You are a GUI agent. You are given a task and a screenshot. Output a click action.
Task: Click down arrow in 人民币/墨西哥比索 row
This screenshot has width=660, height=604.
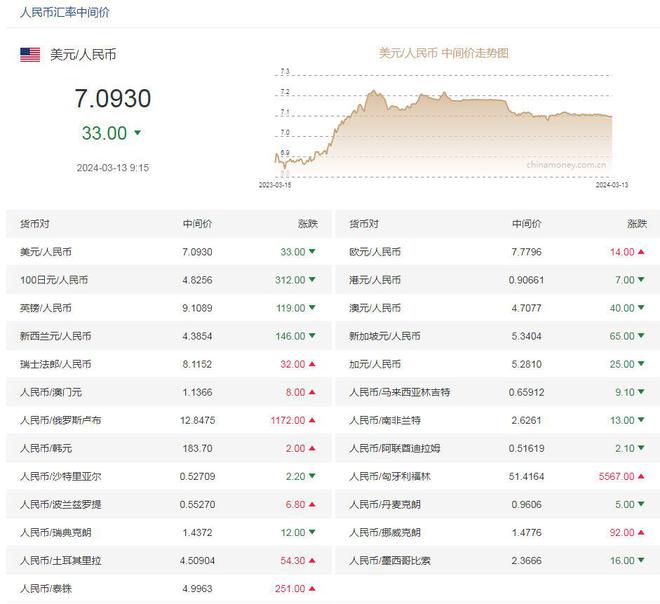tap(641, 560)
